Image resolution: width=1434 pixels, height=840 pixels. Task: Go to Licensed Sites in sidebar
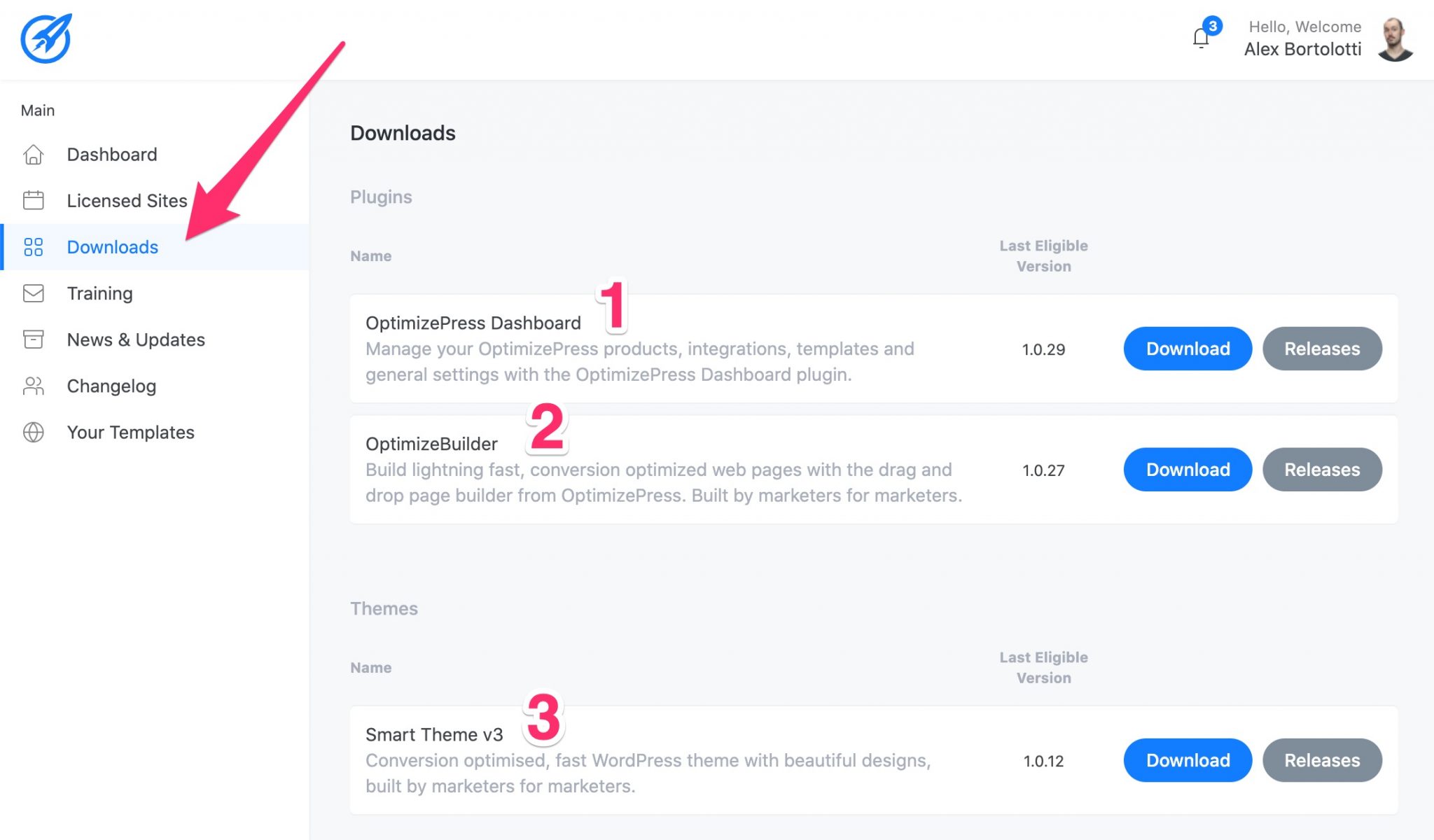point(127,201)
